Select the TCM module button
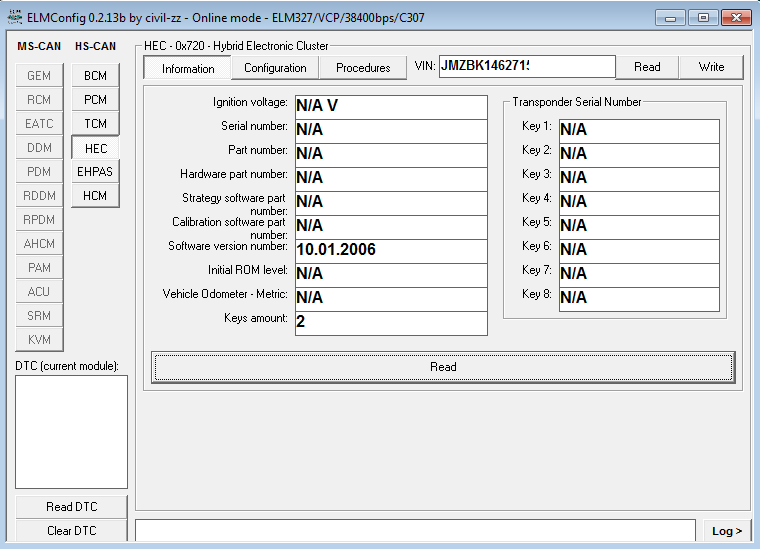The height and width of the screenshot is (549, 760). pos(95,124)
